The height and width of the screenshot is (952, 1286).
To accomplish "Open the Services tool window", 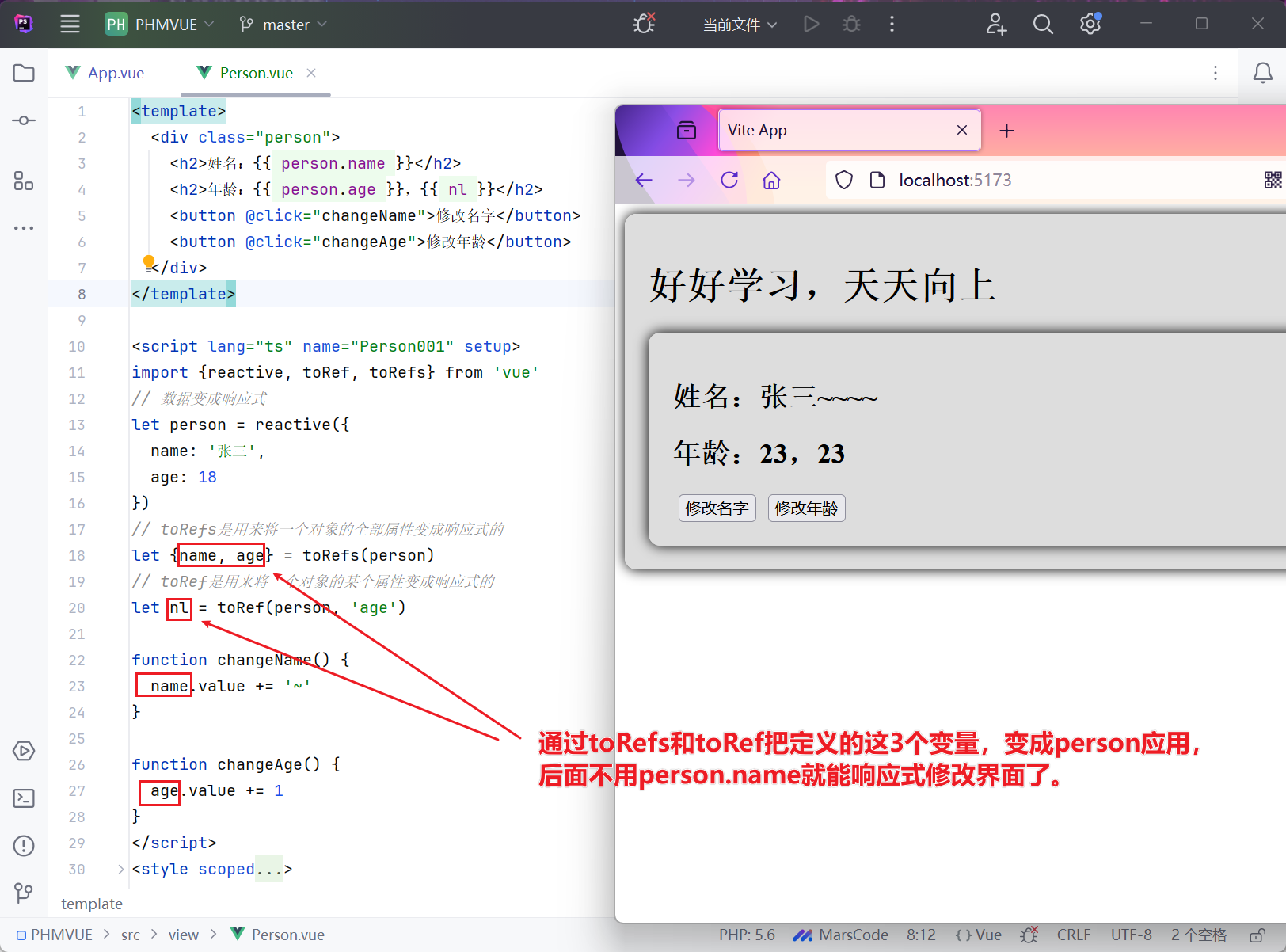I will pos(24,751).
